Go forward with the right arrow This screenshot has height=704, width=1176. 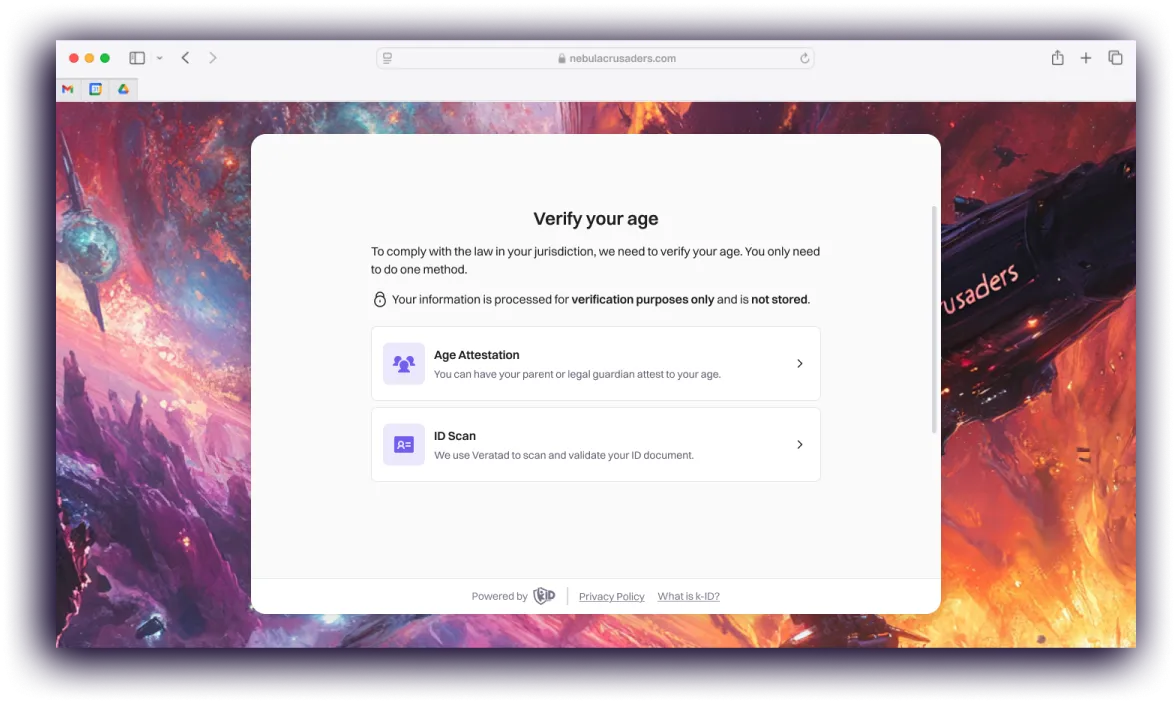213,58
